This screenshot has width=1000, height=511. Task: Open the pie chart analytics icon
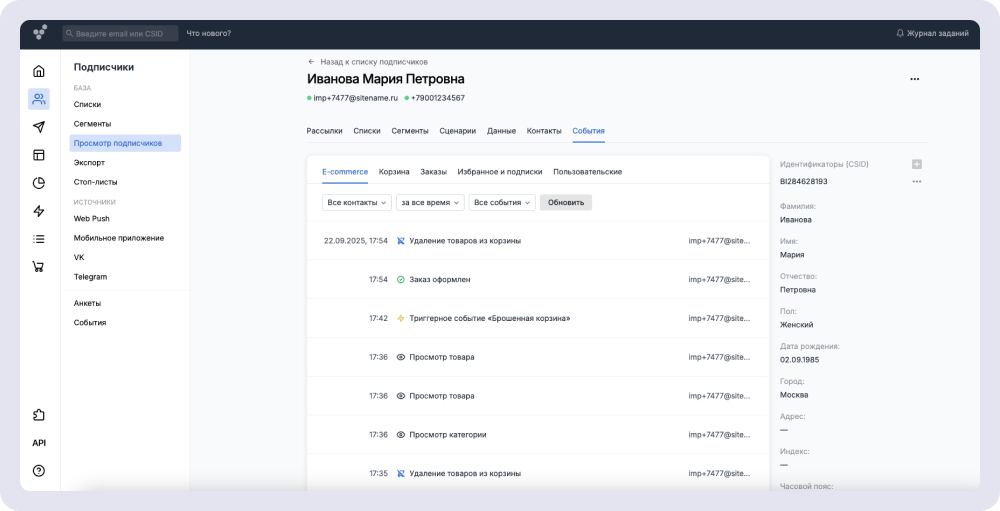click(x=39, y=183)
